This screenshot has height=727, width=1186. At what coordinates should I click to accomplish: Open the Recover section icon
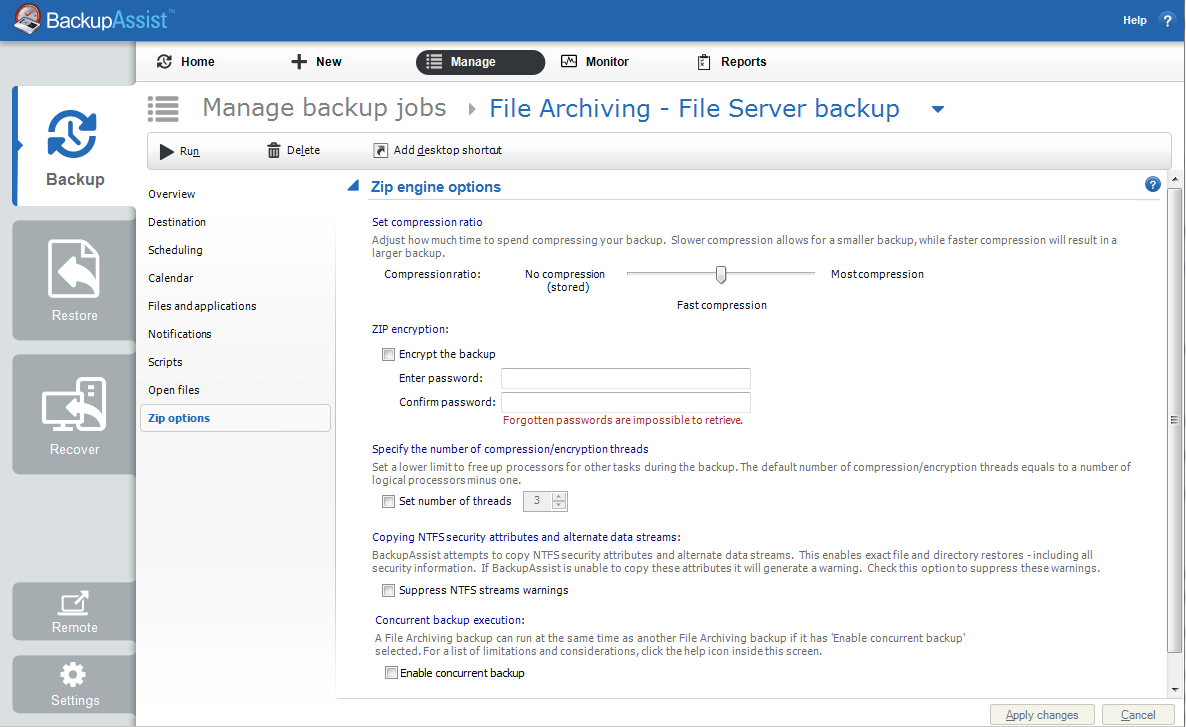click(75, 405)
